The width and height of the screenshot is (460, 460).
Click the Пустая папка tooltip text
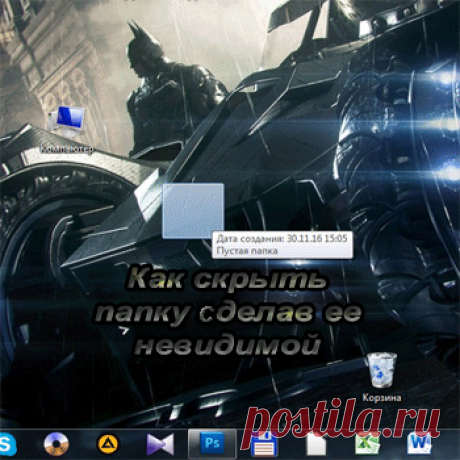247,251
